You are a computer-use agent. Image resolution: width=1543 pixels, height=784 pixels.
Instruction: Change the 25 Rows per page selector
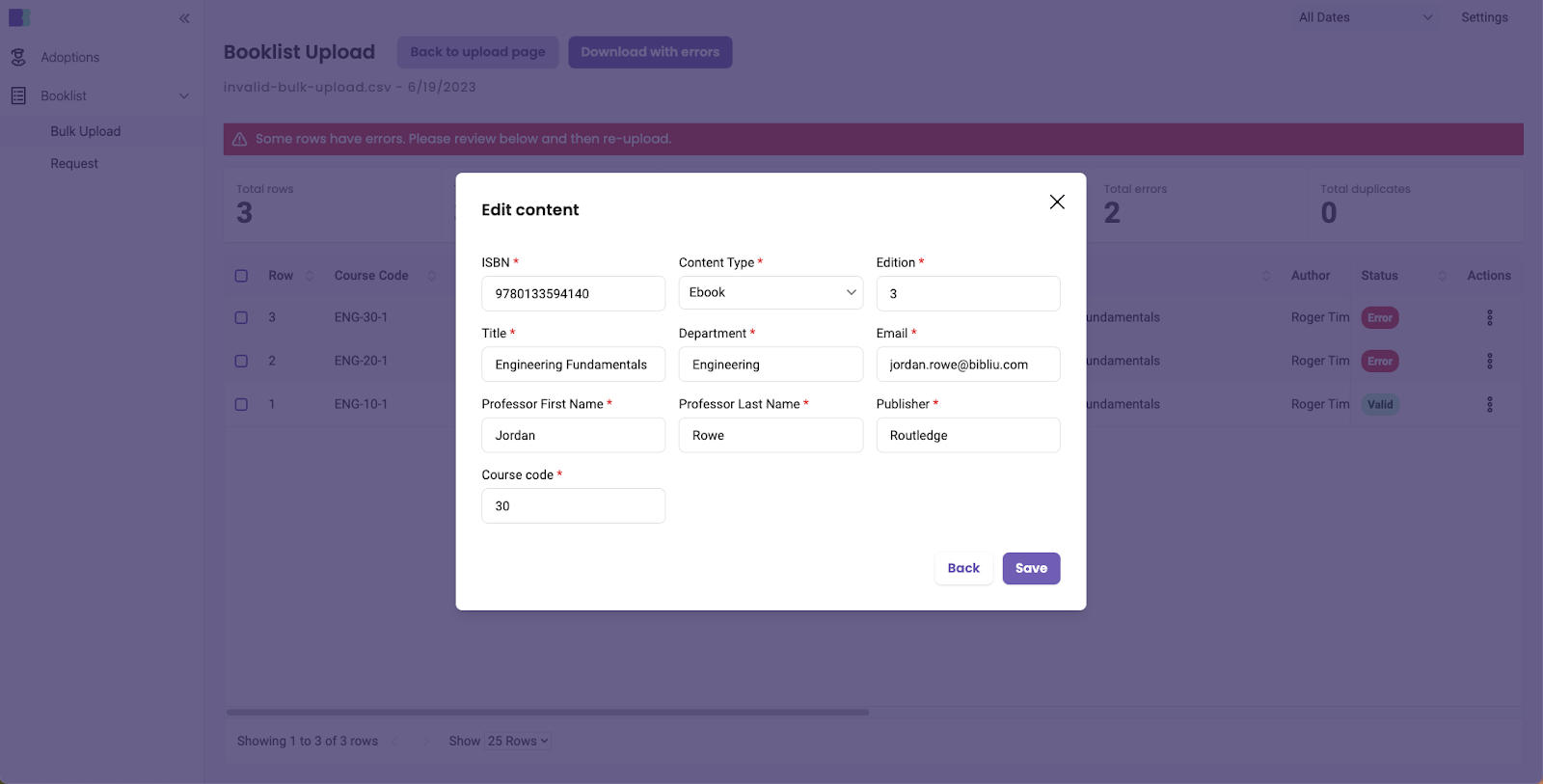coord(518,742)
